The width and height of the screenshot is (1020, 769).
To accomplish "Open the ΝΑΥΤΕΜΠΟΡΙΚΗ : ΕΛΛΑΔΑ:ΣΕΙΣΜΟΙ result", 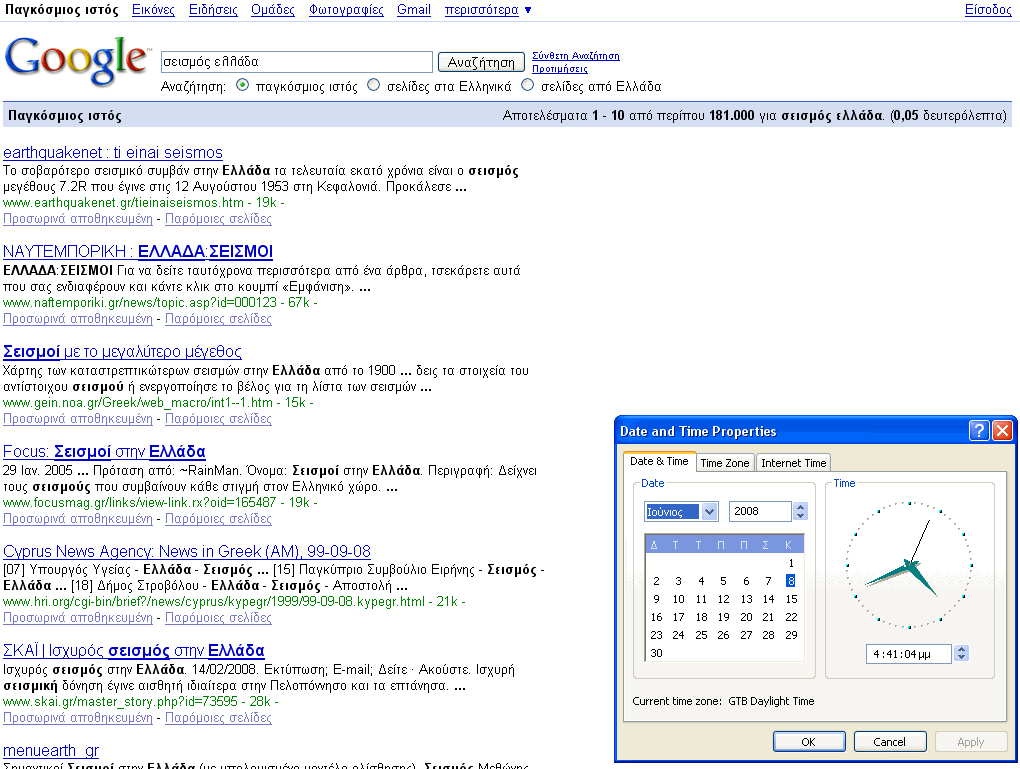I will click(x=138, y=251).
